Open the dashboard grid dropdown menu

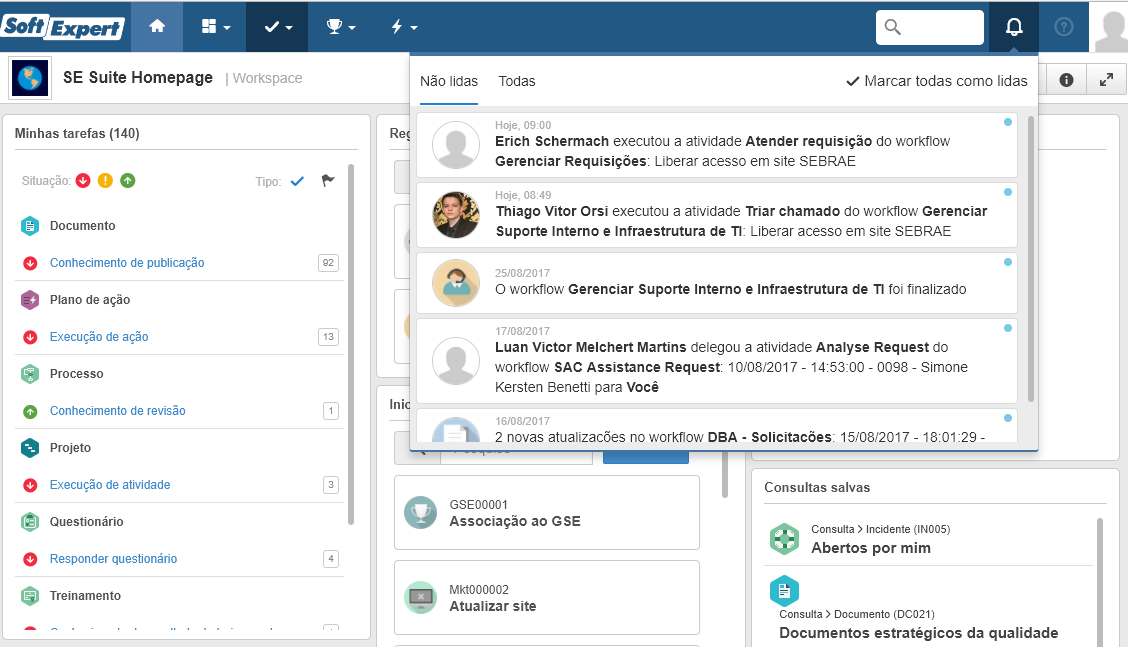(215, 27)
